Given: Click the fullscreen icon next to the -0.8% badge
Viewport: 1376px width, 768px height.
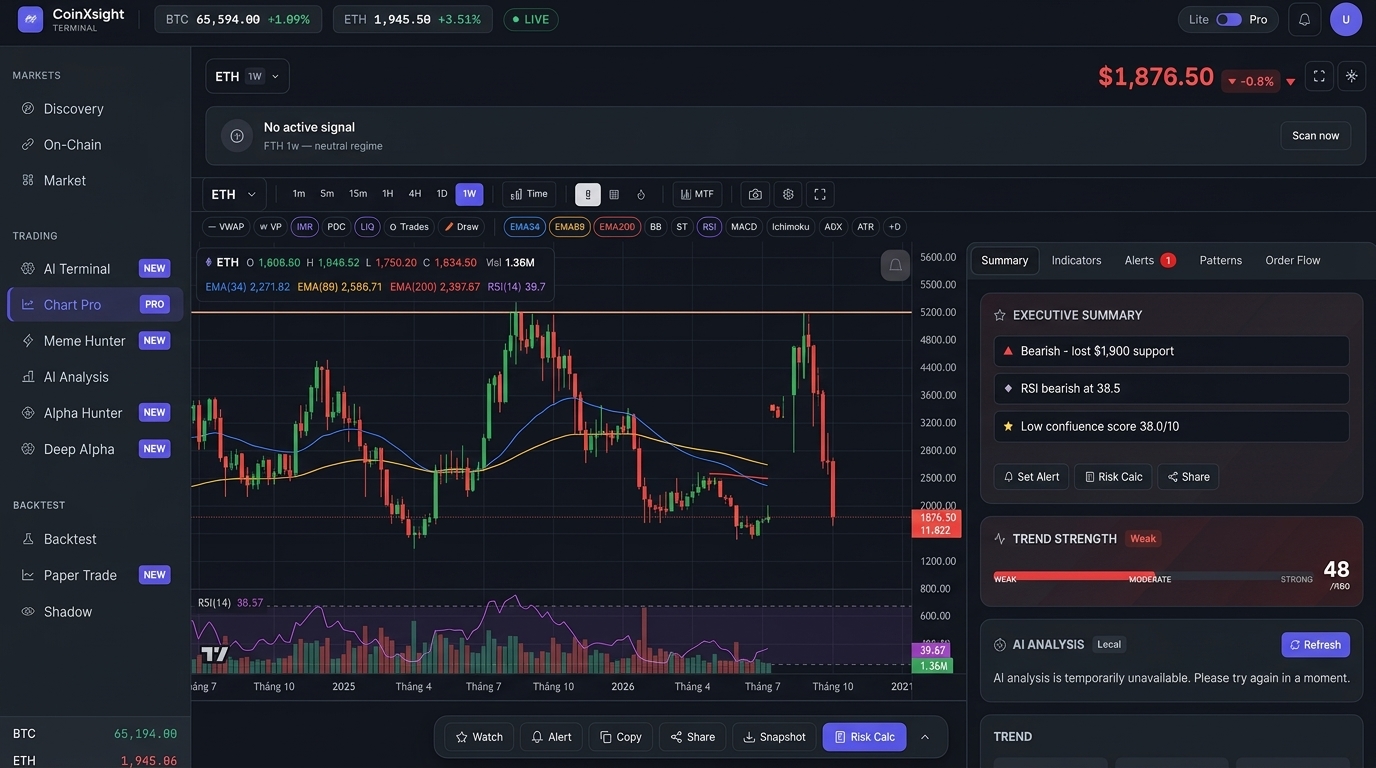Looking at the screenshot, I should click(1319, 76).
